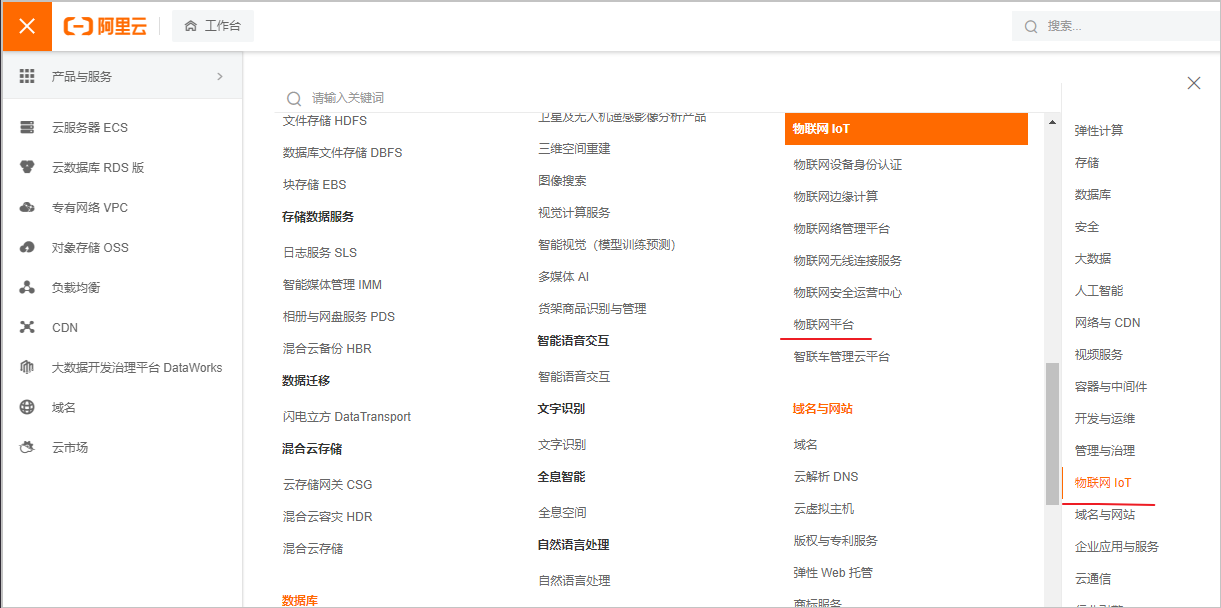The width and height of the screenshot is (1221, 608).
Task: Click the 专有网络 VPC cloud icon
Action: tap(28, 207)
